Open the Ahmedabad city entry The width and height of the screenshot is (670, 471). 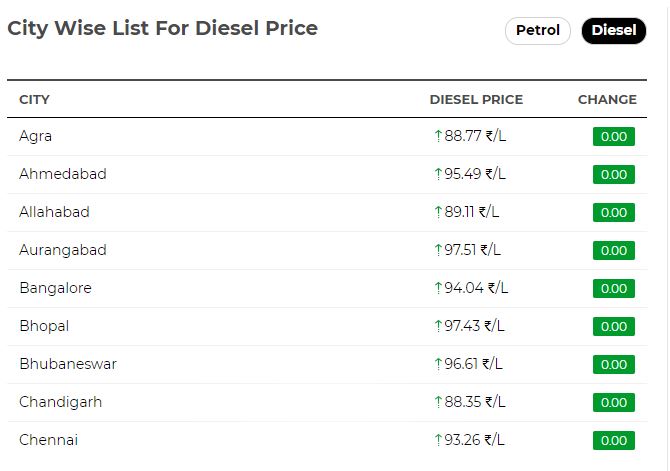(x=63, y=174)
